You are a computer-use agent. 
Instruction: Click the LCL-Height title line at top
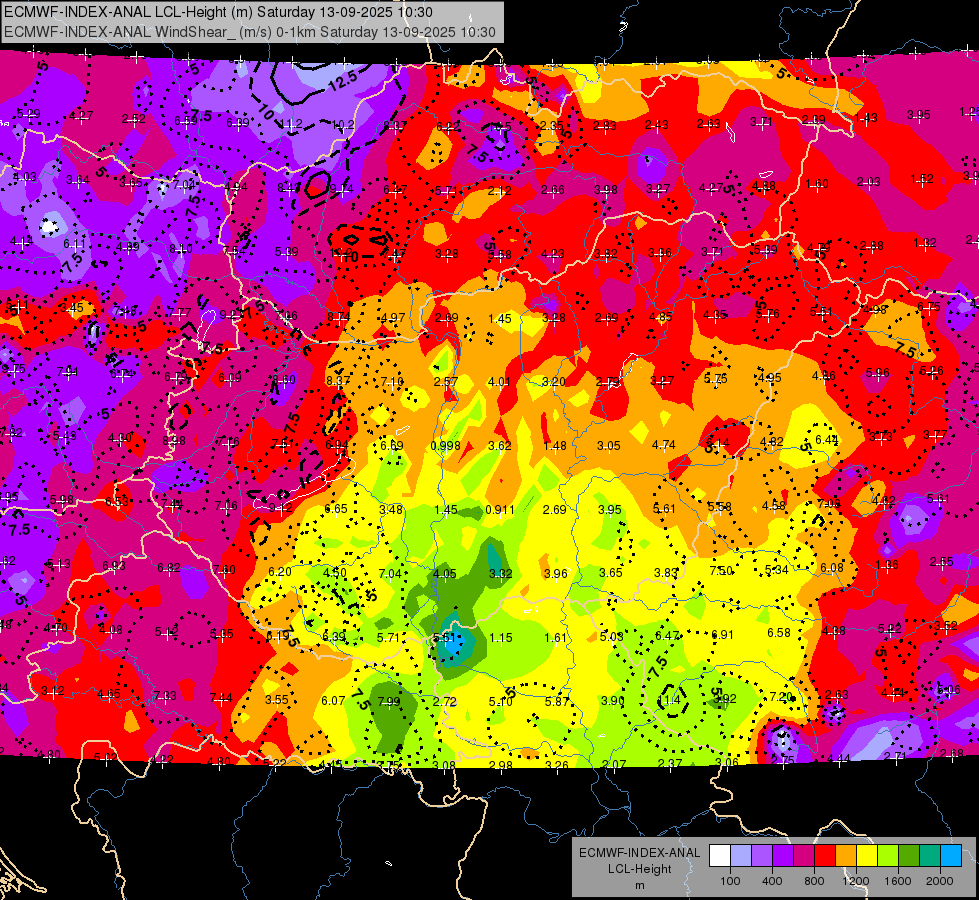(x=219, y=12)
